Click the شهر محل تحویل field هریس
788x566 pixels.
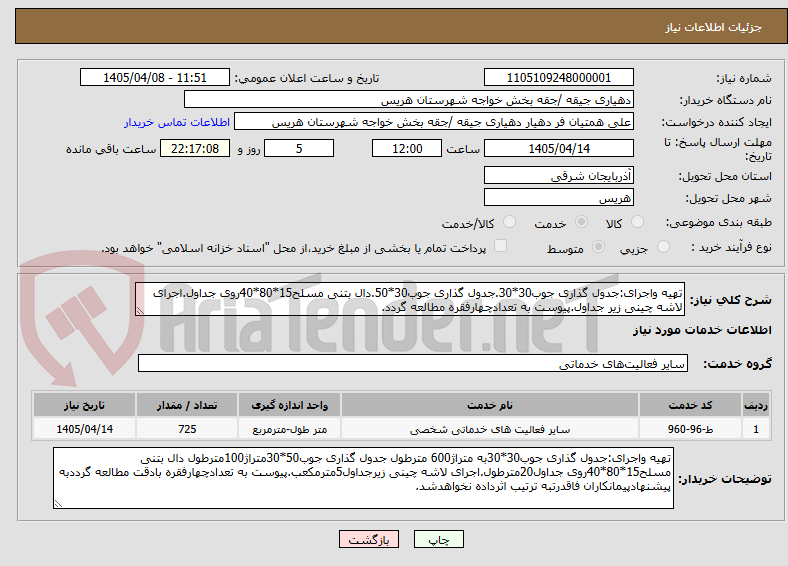(558, 197)
